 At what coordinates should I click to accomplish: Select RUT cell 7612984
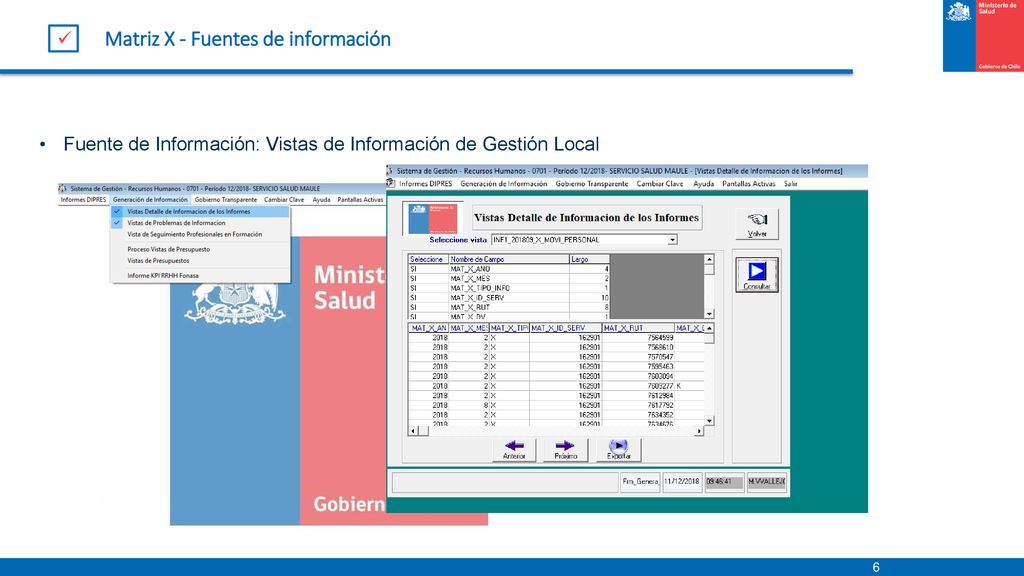[638, 396]
